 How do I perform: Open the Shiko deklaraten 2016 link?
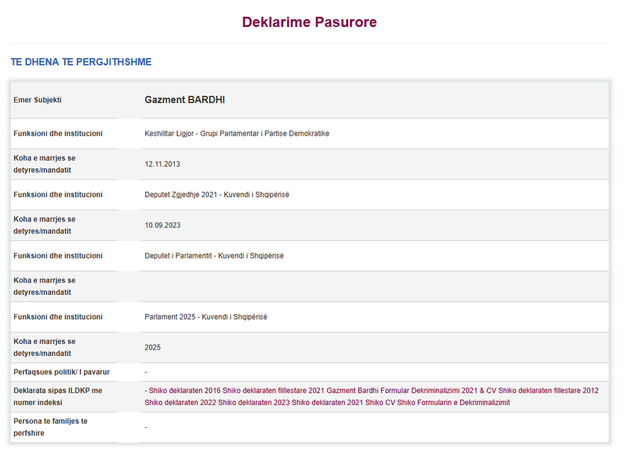(x=184, y=390)
